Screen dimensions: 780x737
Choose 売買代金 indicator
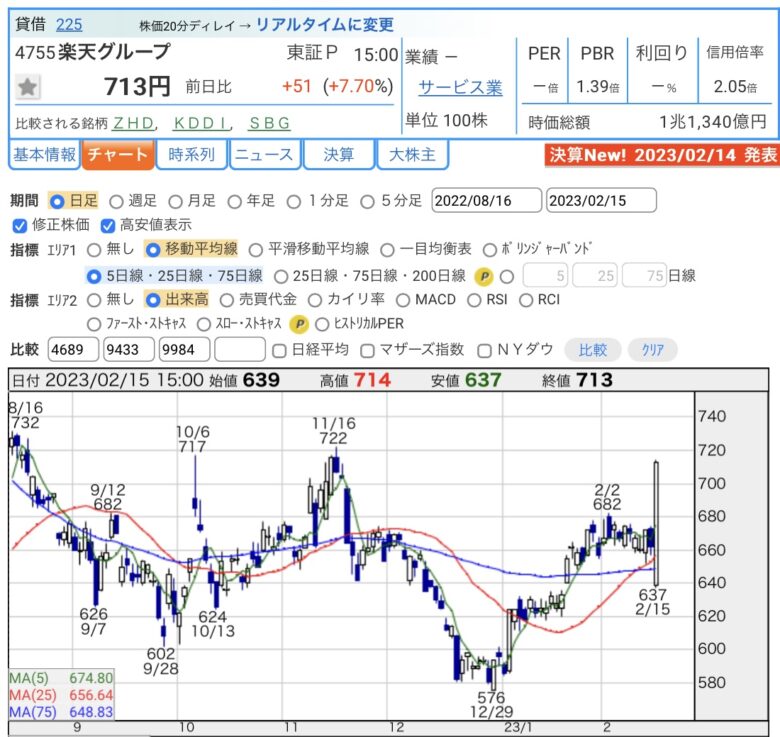[x=226, y=300]
